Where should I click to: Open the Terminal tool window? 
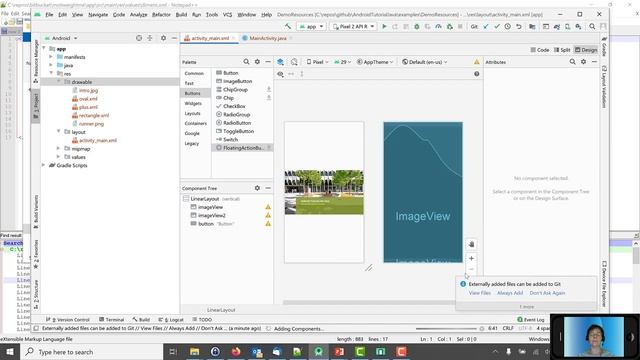tap(111, 320)
